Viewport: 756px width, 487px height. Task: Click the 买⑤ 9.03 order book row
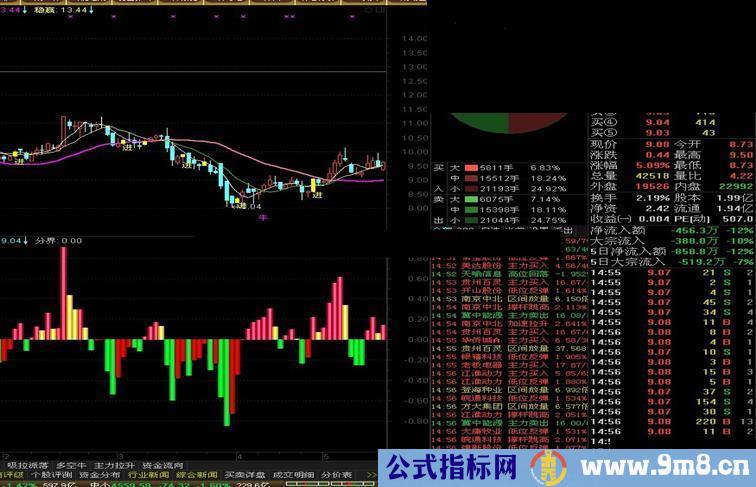[654, 133]
